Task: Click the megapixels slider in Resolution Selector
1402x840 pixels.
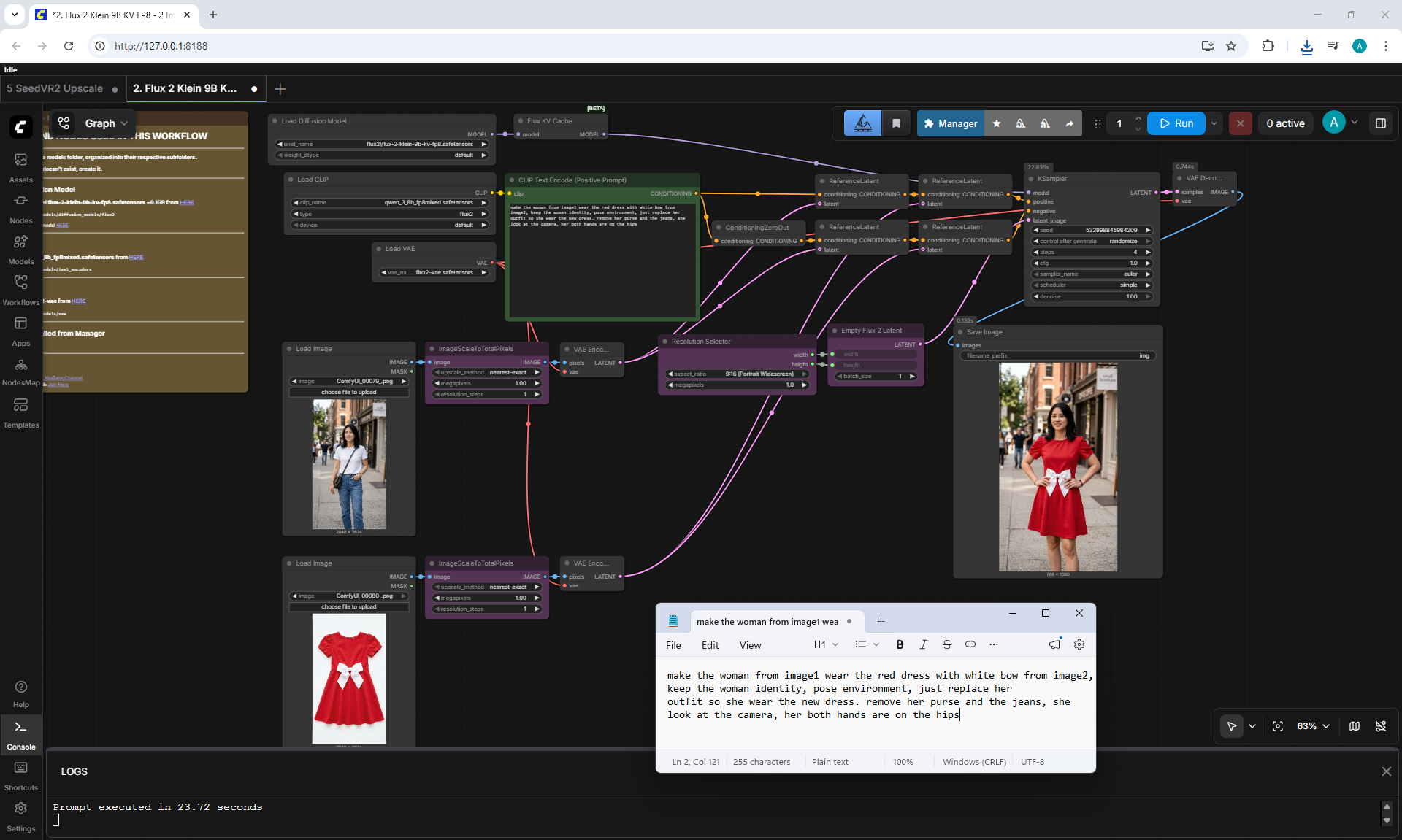Action: pos(737,385)
